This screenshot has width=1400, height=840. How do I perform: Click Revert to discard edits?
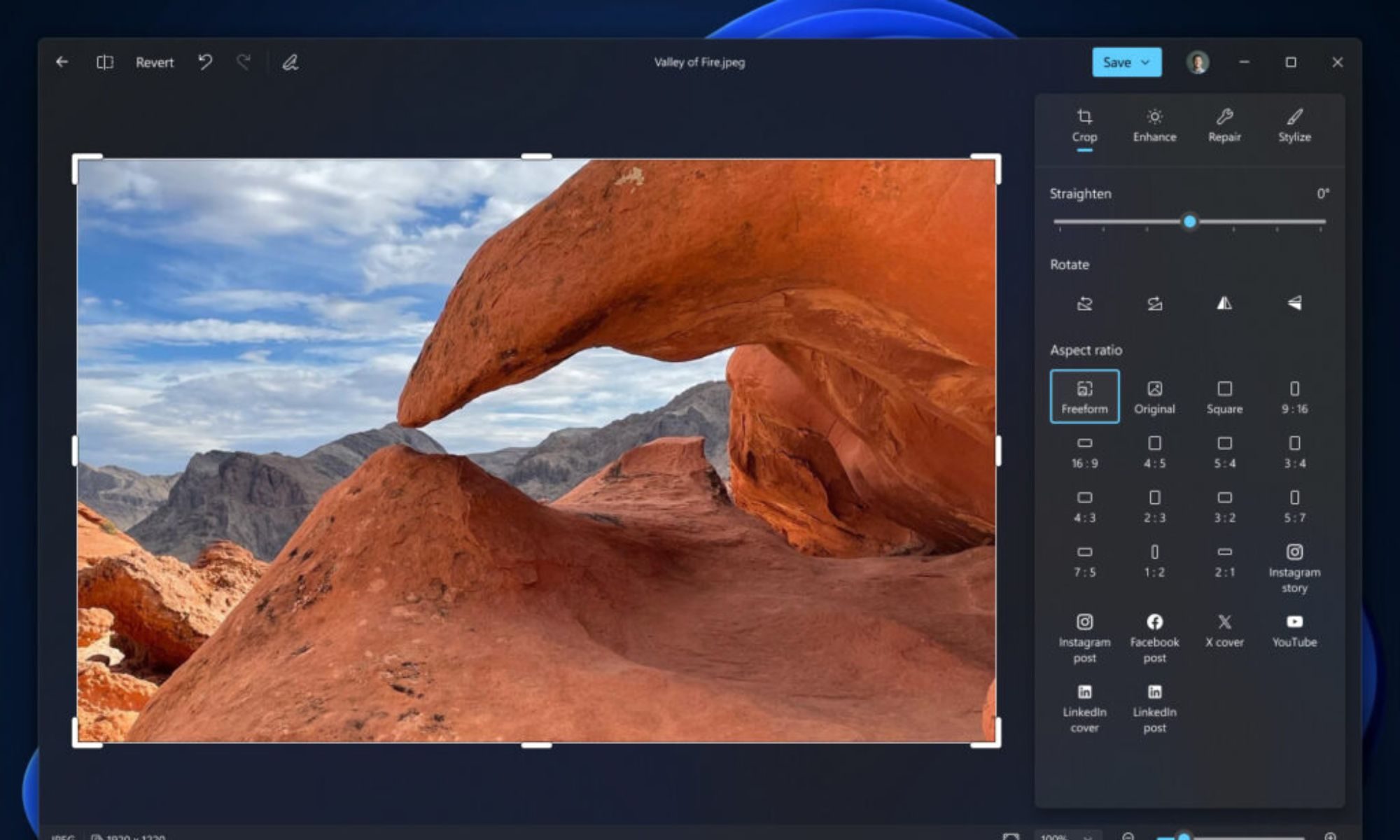[154, 62]
